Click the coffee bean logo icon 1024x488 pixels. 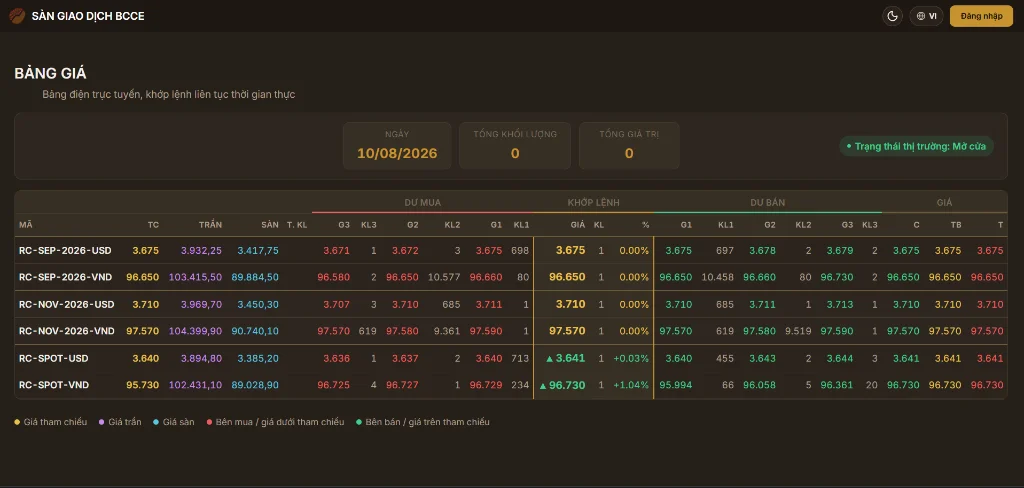point(17,16)
